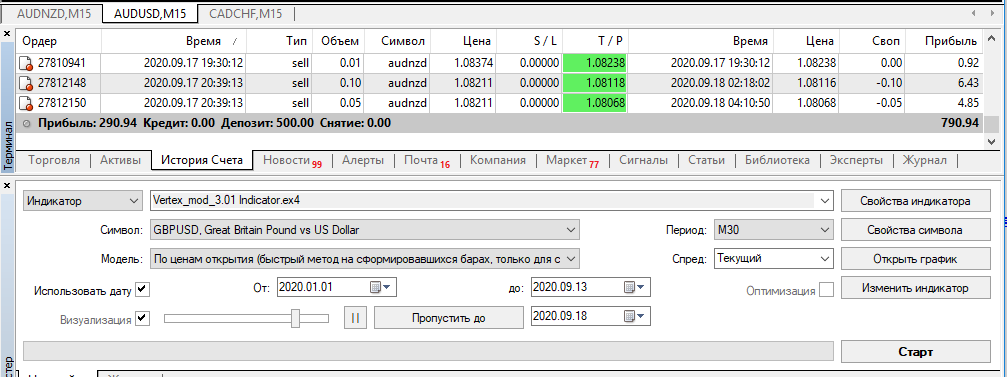This screenshot has height=377, width=1007.
Task: Click T/P cell 1.08068
Action: 595,103
